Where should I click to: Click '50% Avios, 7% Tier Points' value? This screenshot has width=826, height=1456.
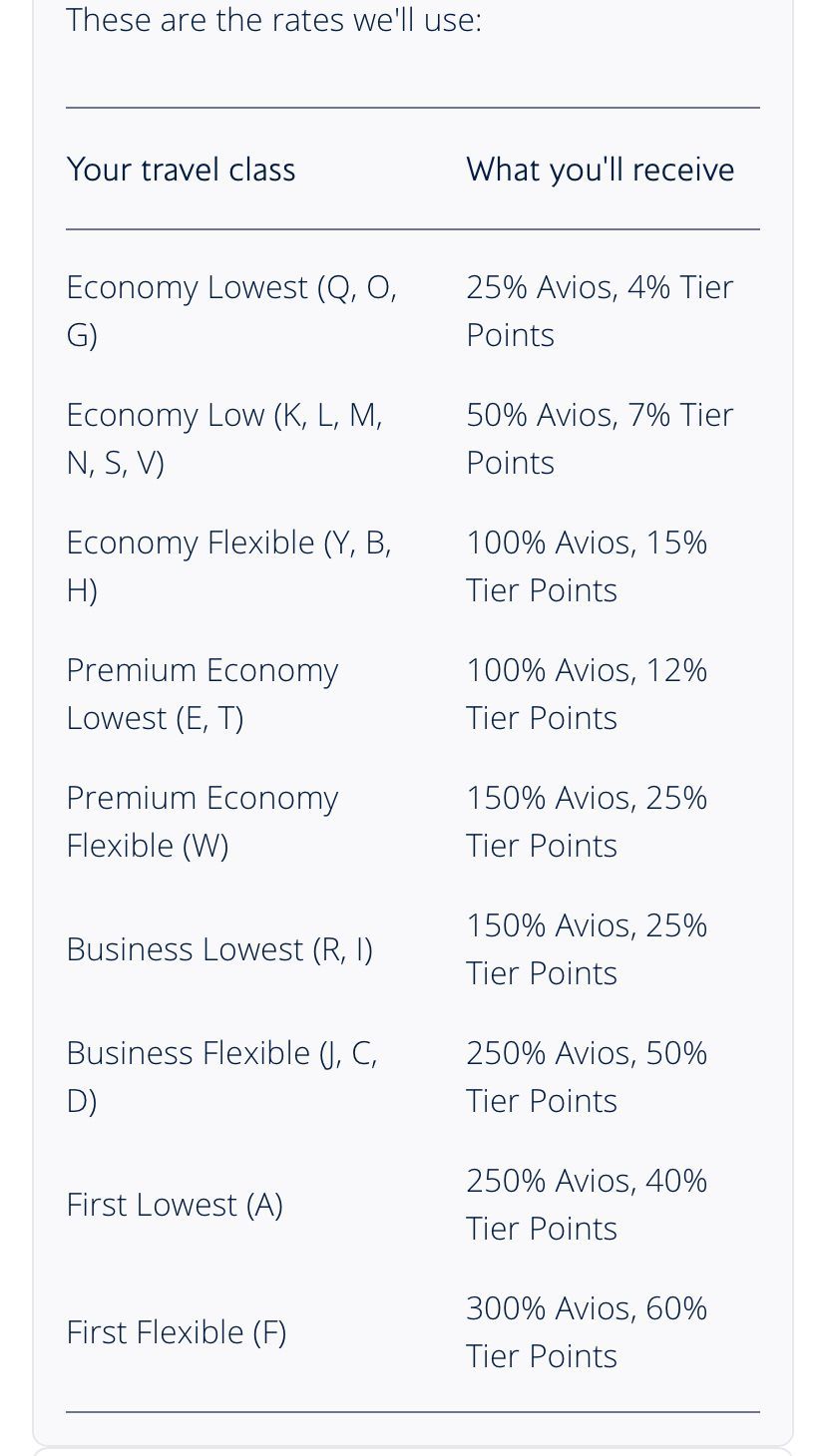point(600,439)
